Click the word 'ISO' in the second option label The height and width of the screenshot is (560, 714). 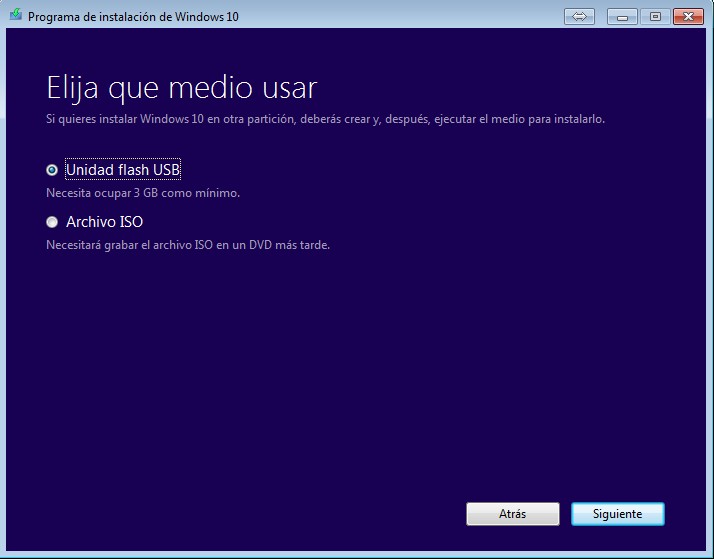129,222
